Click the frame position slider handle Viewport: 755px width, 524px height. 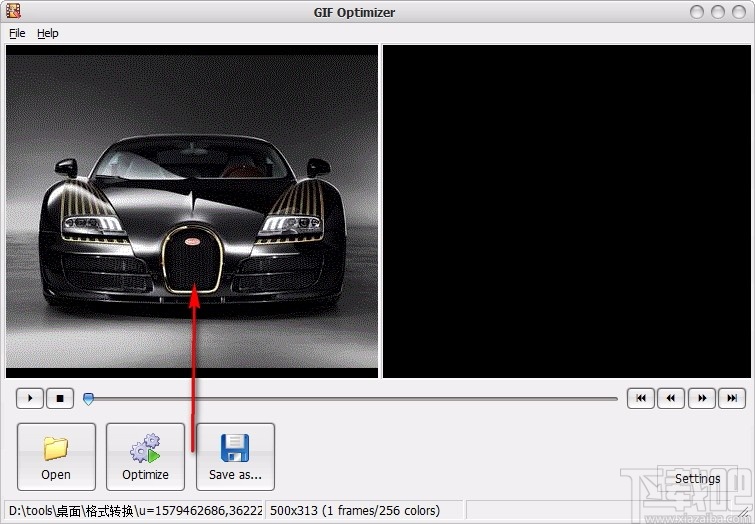(89, 399)
